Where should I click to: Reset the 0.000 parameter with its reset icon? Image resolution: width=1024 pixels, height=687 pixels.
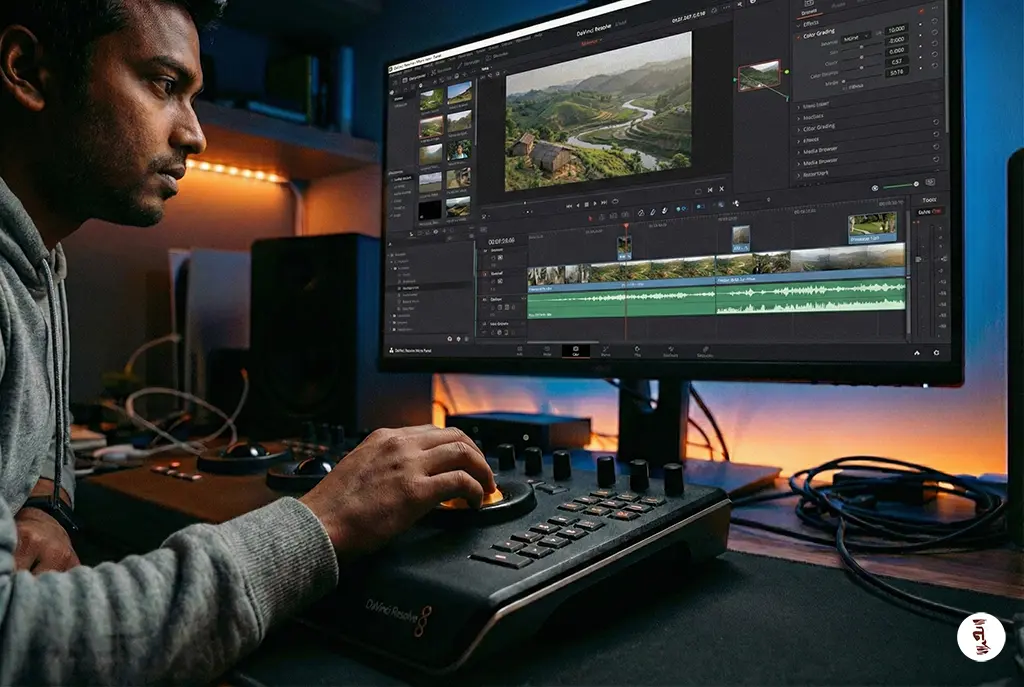[935, 44]
